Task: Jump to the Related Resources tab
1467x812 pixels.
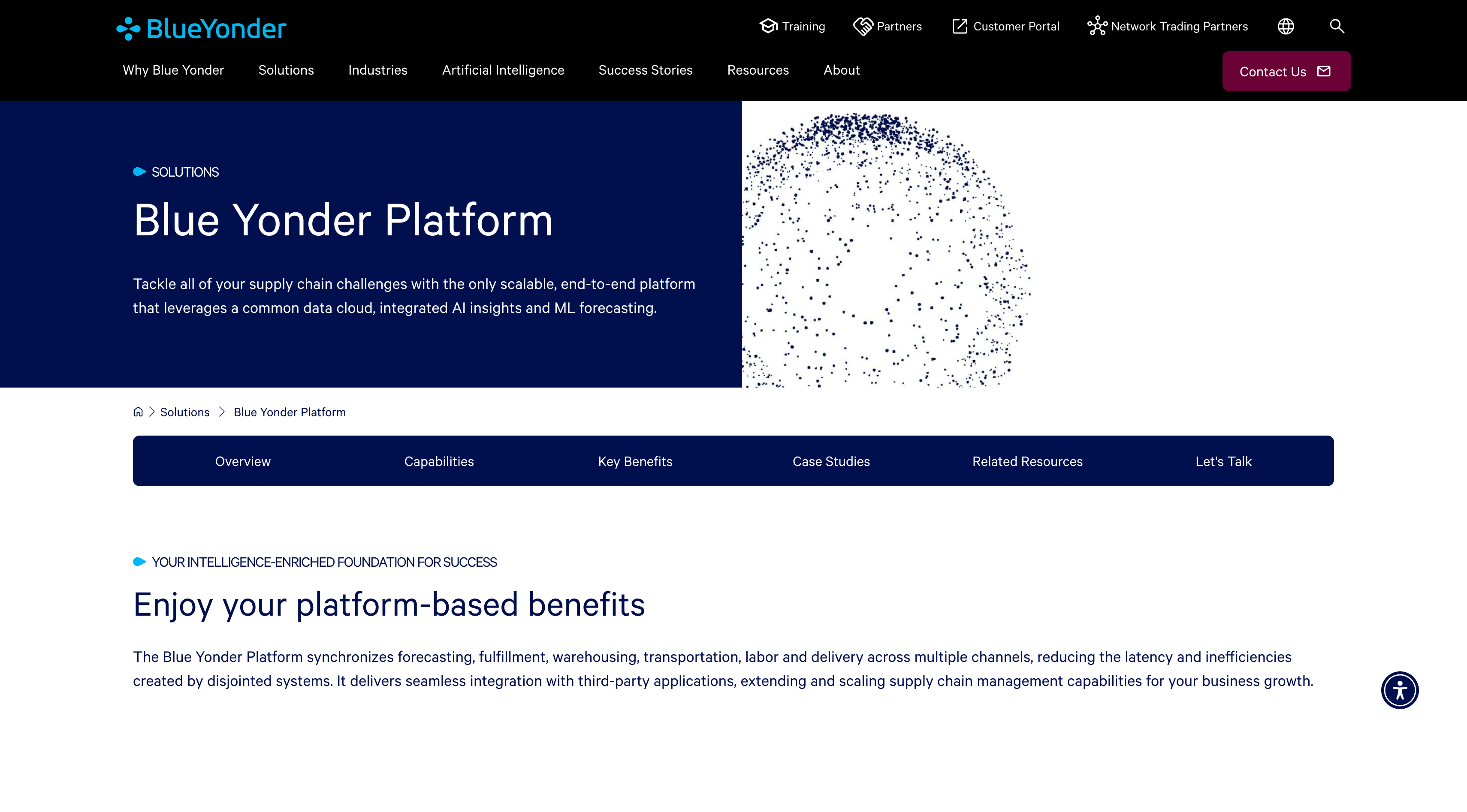Action: 1027,461
